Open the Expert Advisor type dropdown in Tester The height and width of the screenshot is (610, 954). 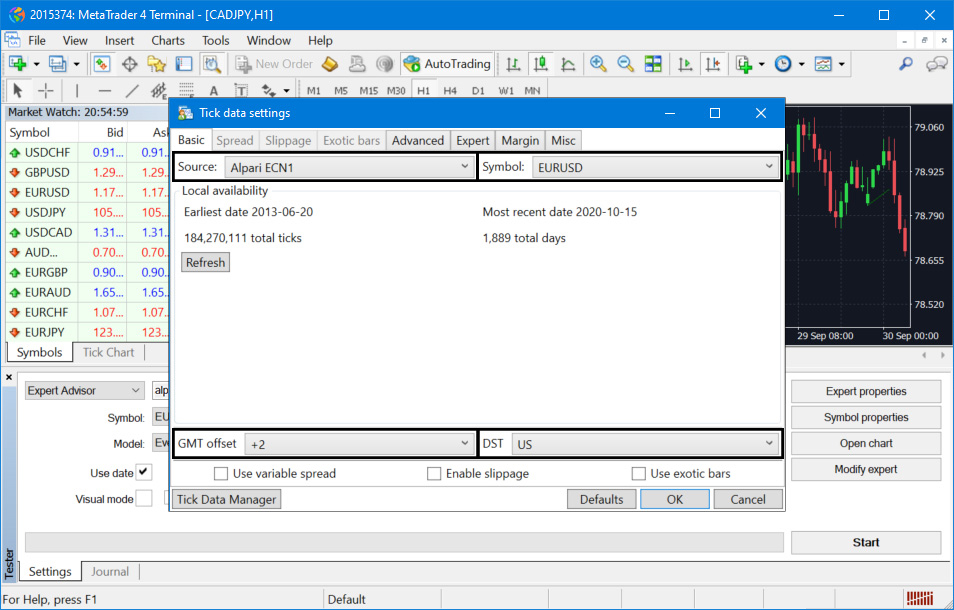pos(84,390)
